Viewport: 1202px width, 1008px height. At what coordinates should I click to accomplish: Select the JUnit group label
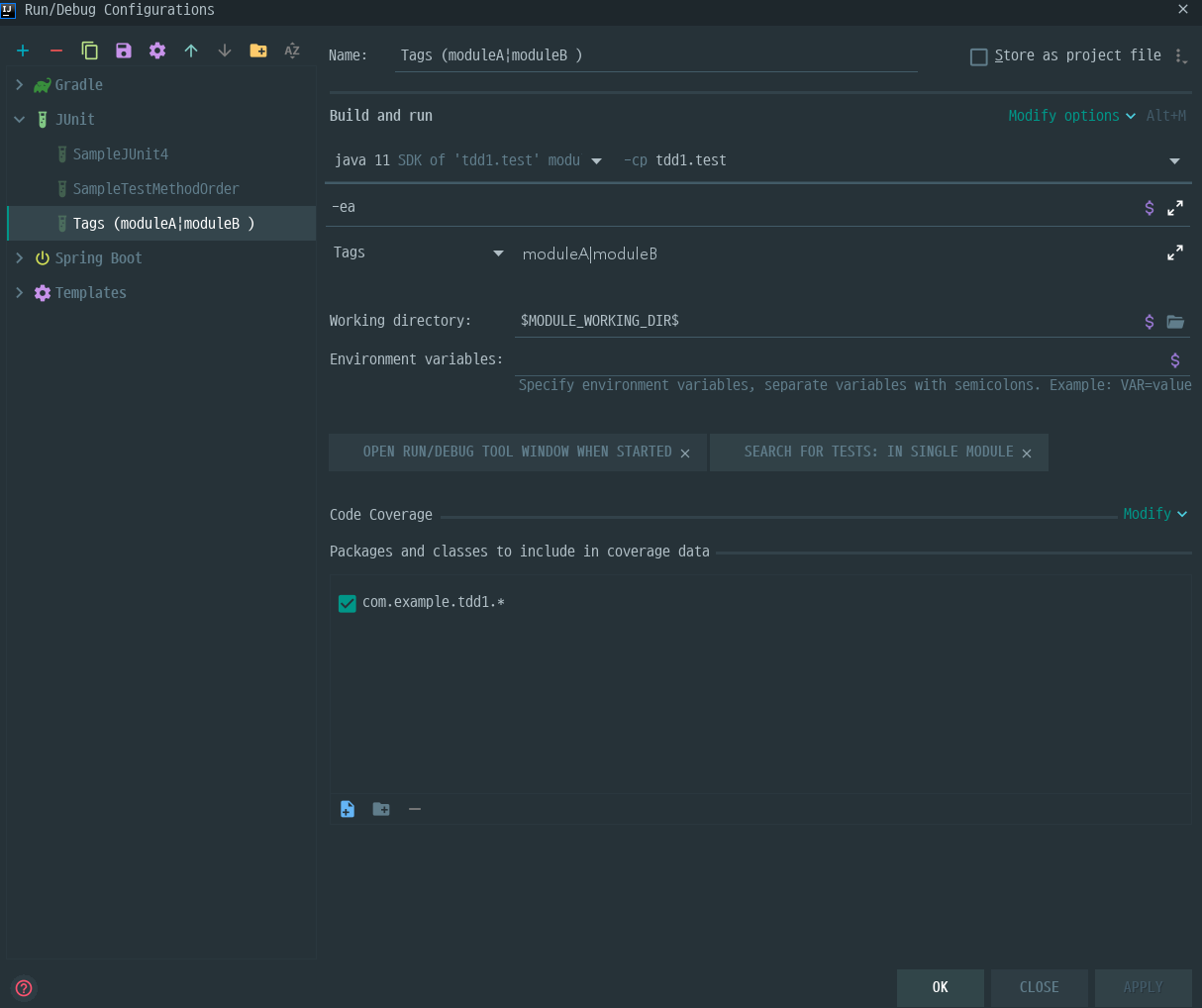click(x=75, y=120)
